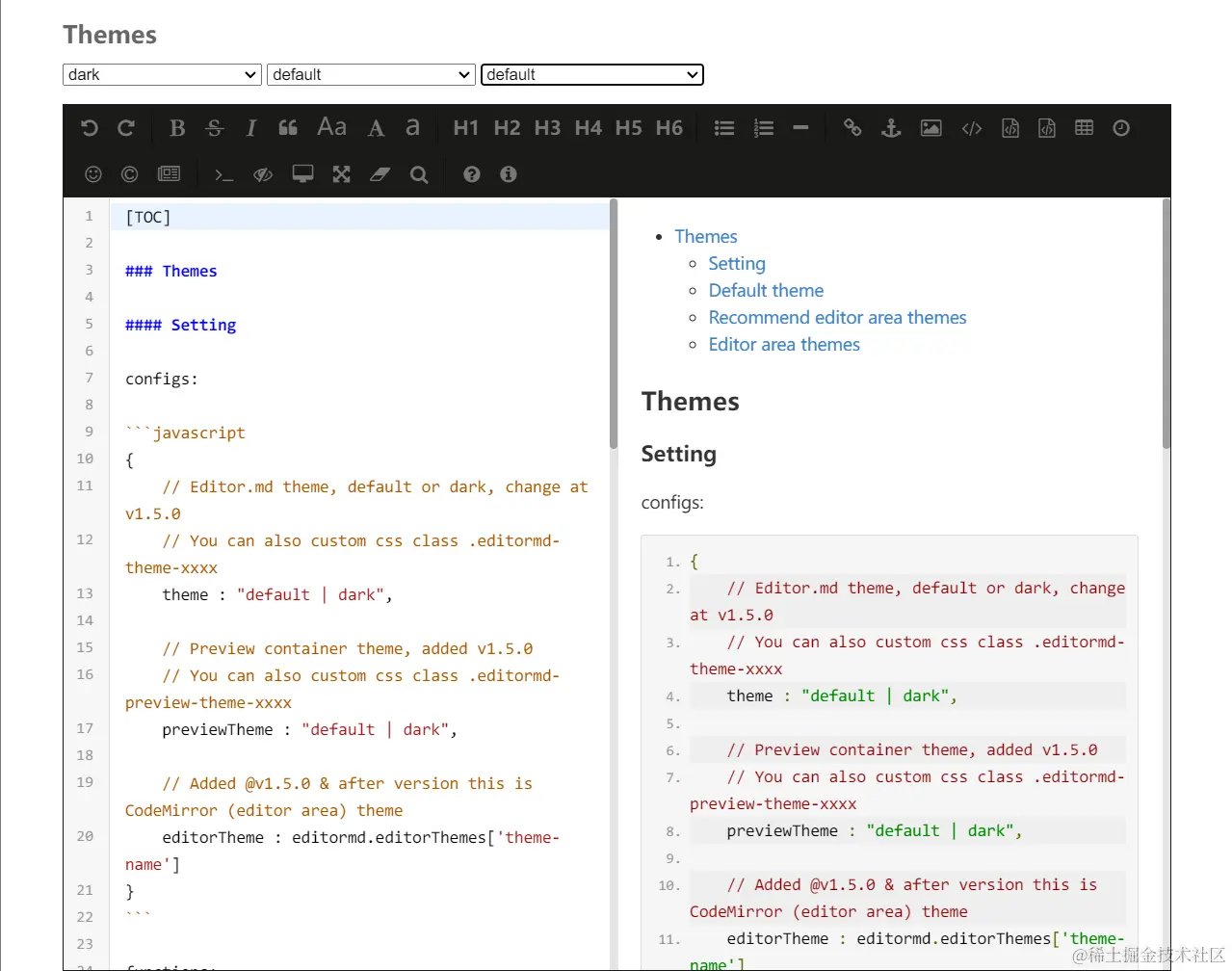Image resolution: width=1232 pixels, height=971 pixels.
Task: Click the '#### Setting' line in editor
Action: [180, 325]
